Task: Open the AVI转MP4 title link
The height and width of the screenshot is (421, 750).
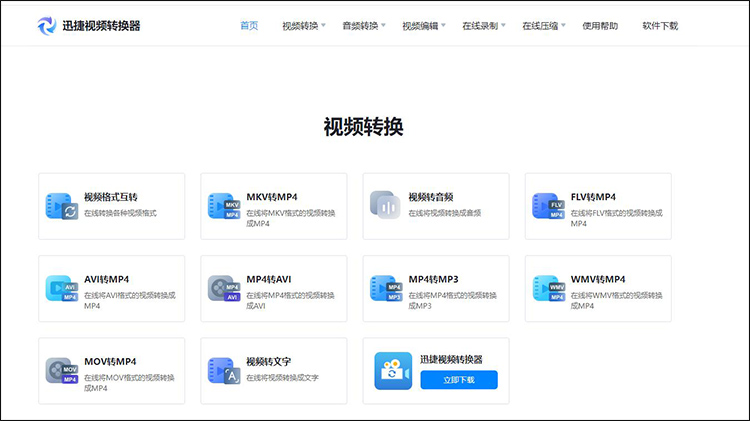Action: point(107,279)
